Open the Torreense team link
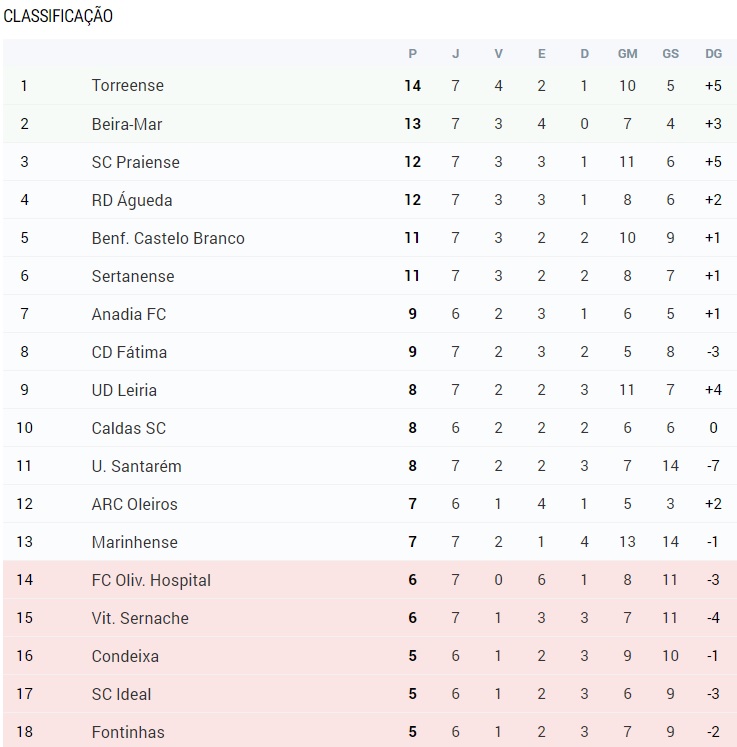This screenshot has height=747, width=737. pyautogui.click(x=128, y=85)
